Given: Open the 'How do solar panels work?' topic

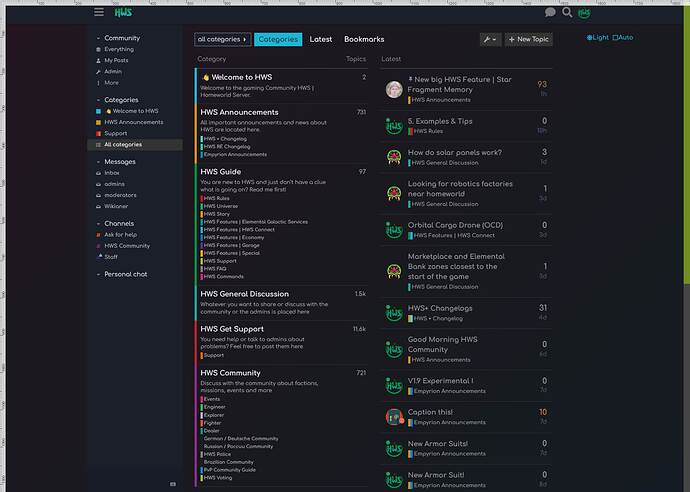Looking at the screenshot, I should 455,153.
